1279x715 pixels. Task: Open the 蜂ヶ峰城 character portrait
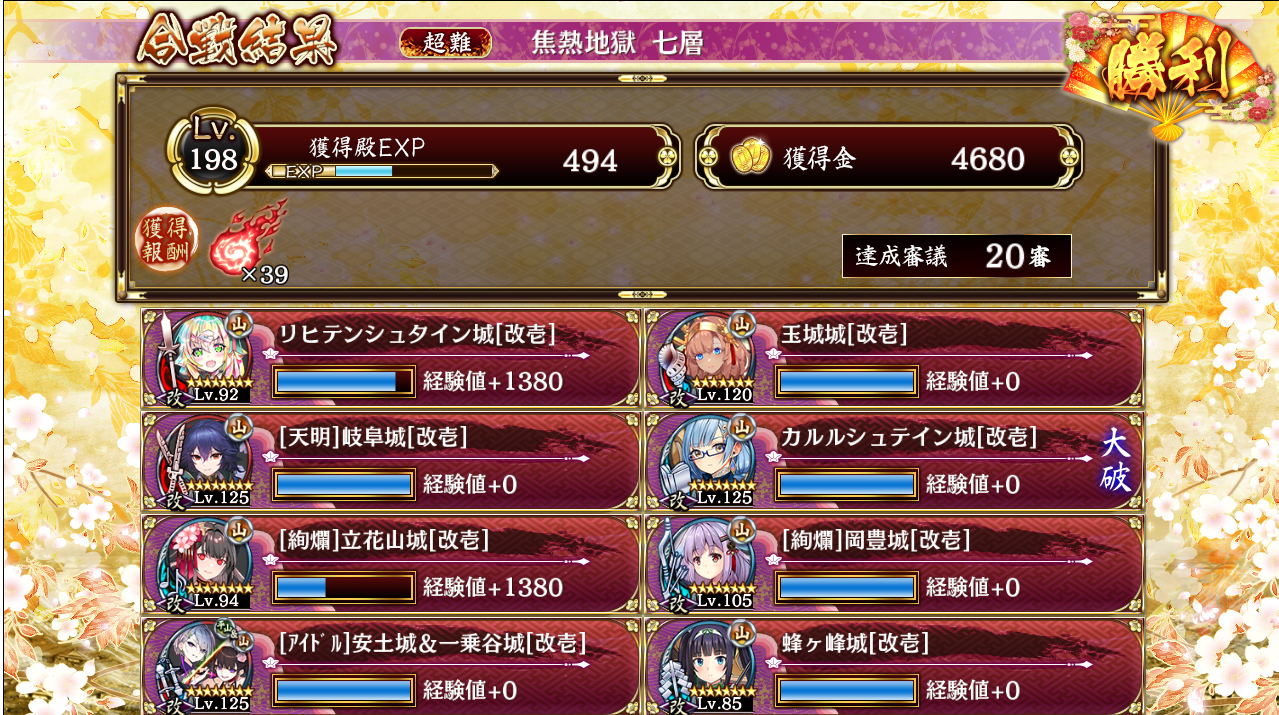click(x=703, y=666)
